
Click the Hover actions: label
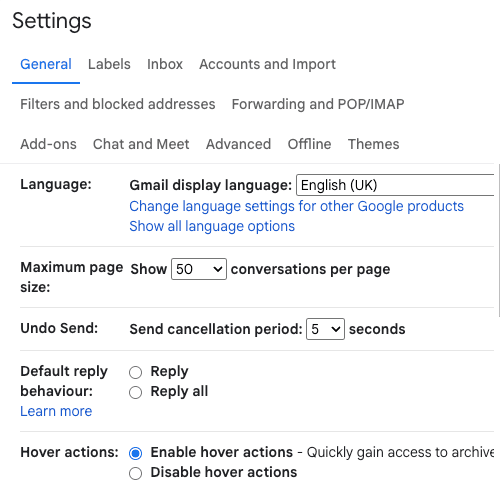coord(69,452)
